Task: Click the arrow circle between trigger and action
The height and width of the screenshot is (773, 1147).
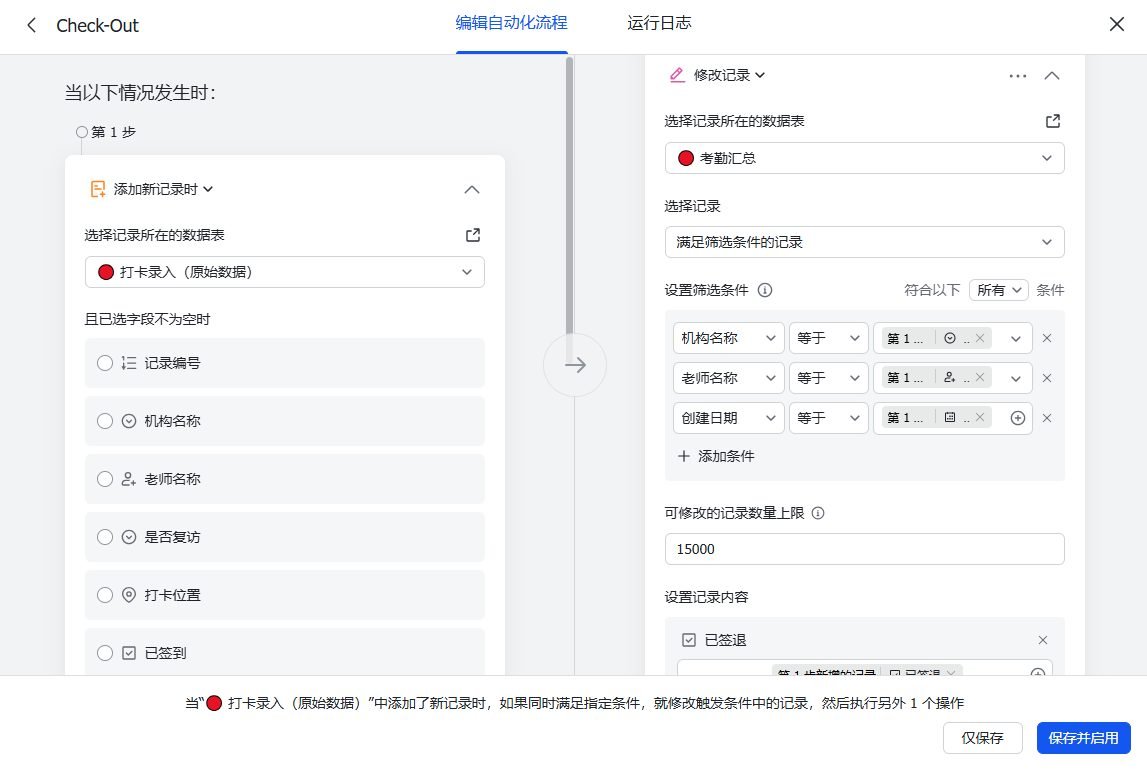Action: [575, 365]
